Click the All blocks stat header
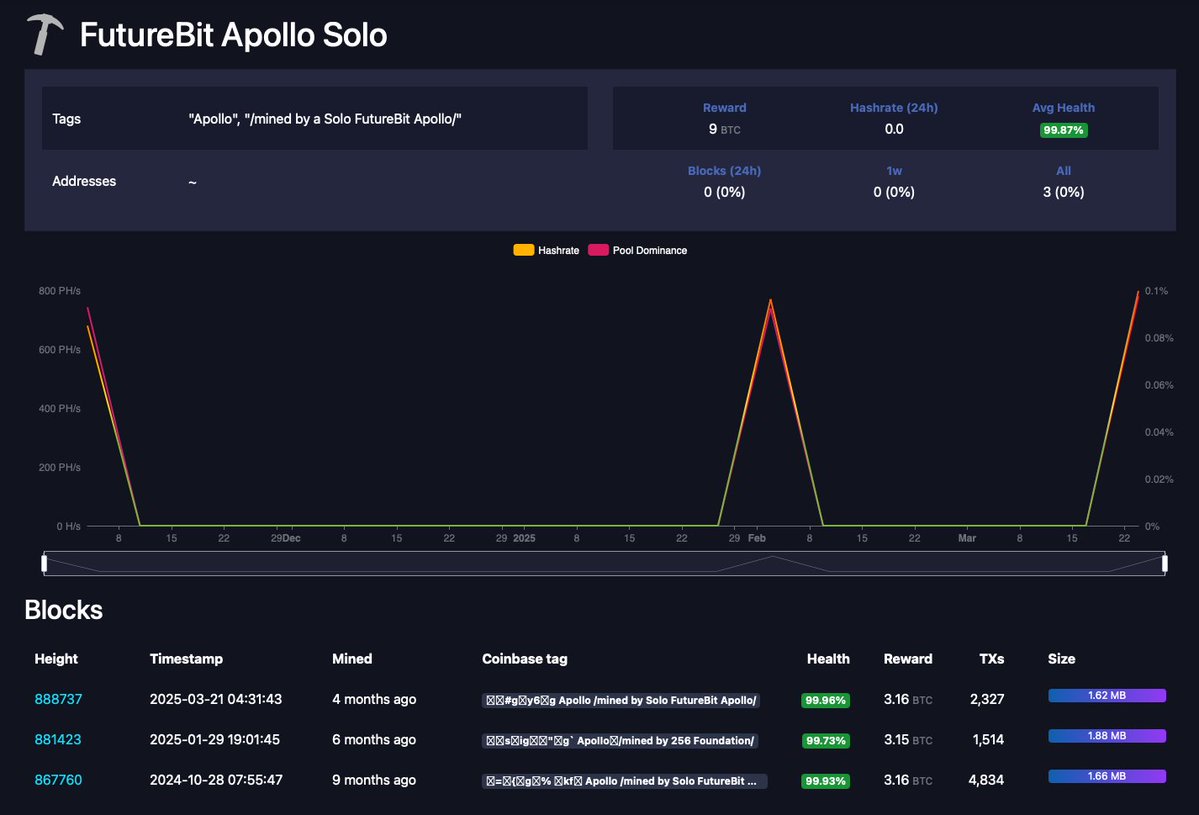The height and width of the screenshot is (815, 1199). 1063,170
